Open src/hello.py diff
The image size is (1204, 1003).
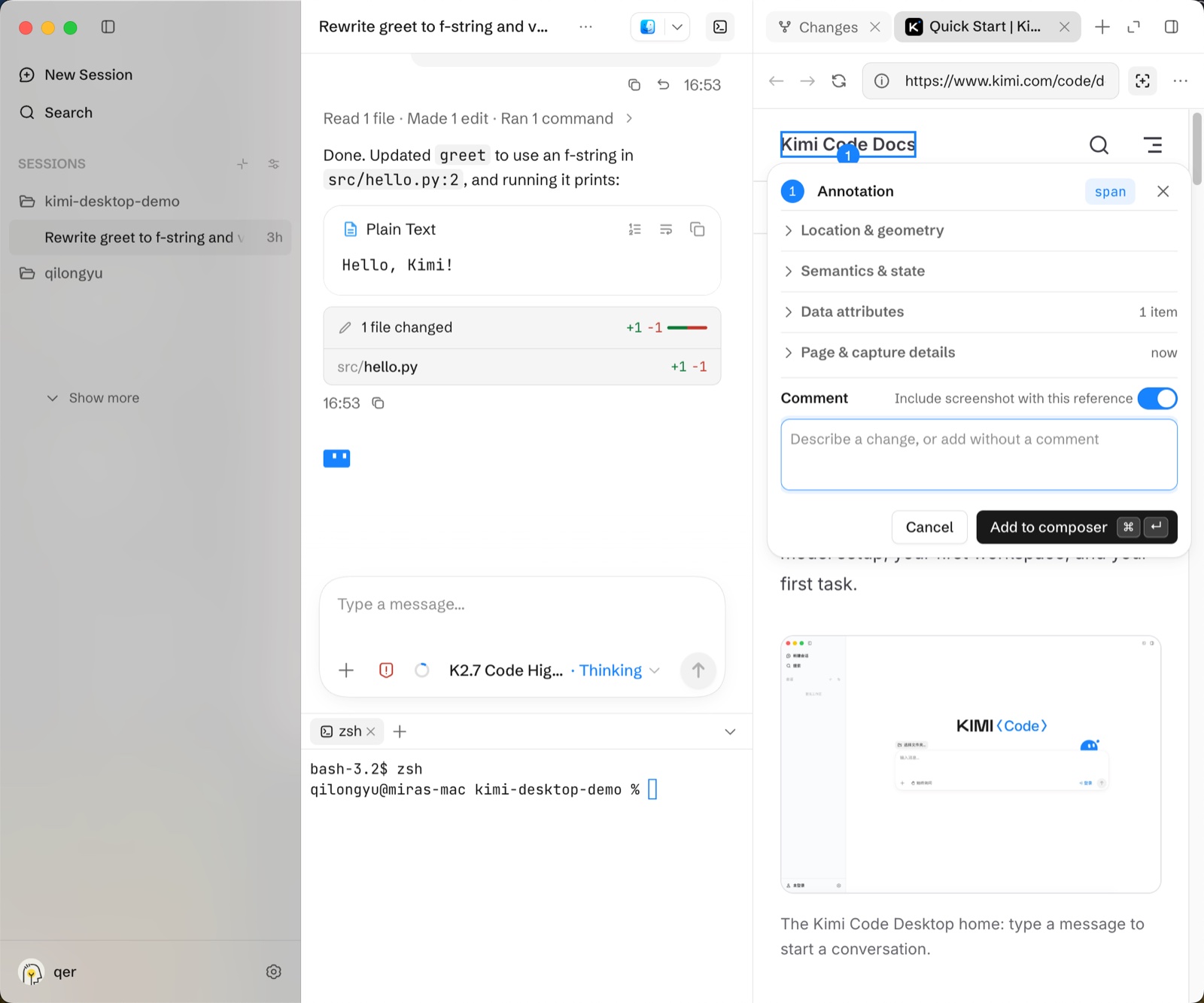[522, 366]
